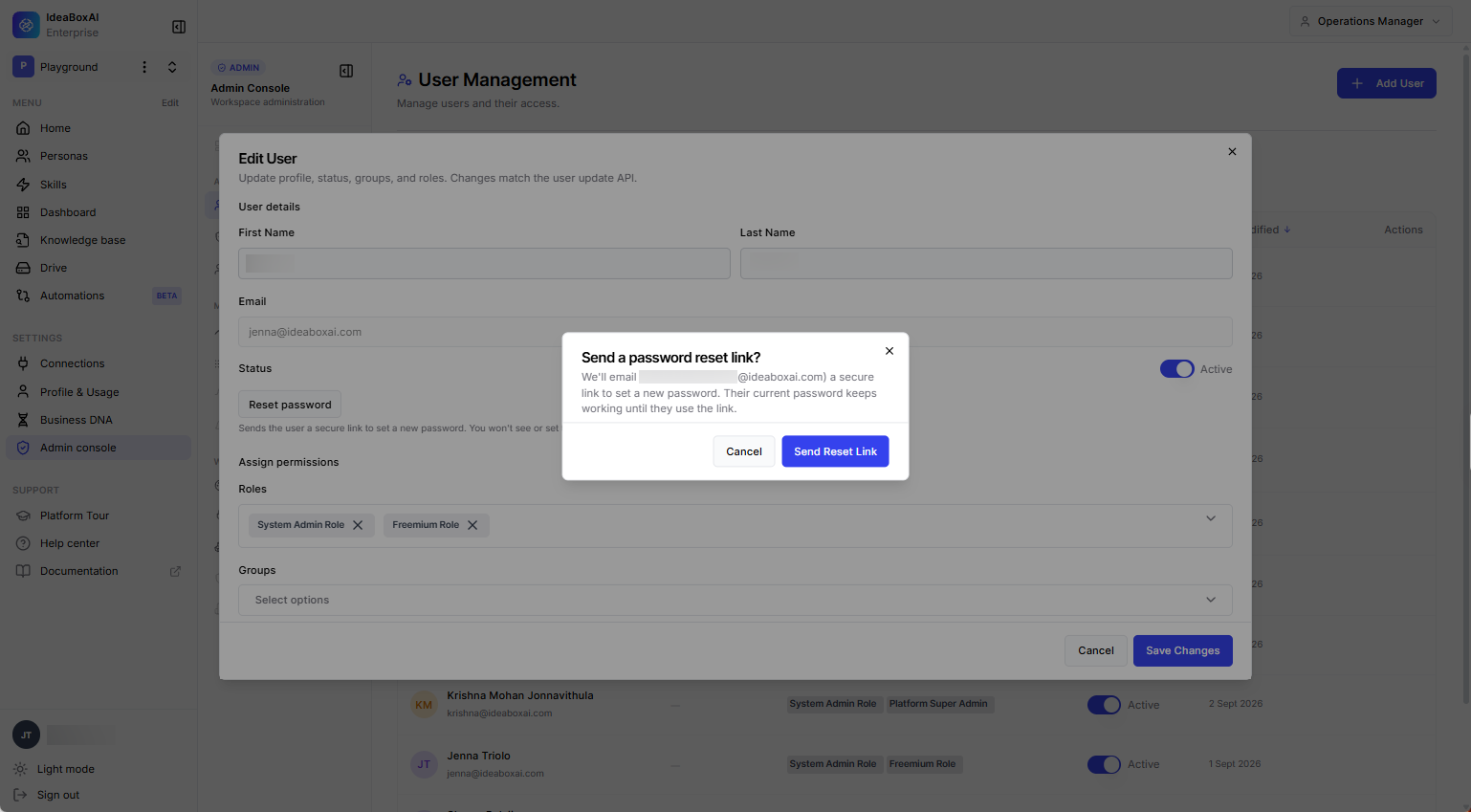The image size is (1471, 812).
Task: Click the Admin console shield icon
Action: click(x=23, y=448)
